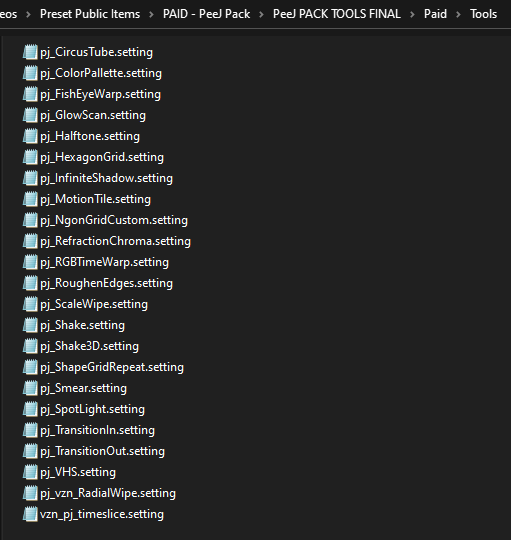Select file name pj_ShapeGridRepeat.setting
The width and height of the screenshot is (511, 540).
112,367
